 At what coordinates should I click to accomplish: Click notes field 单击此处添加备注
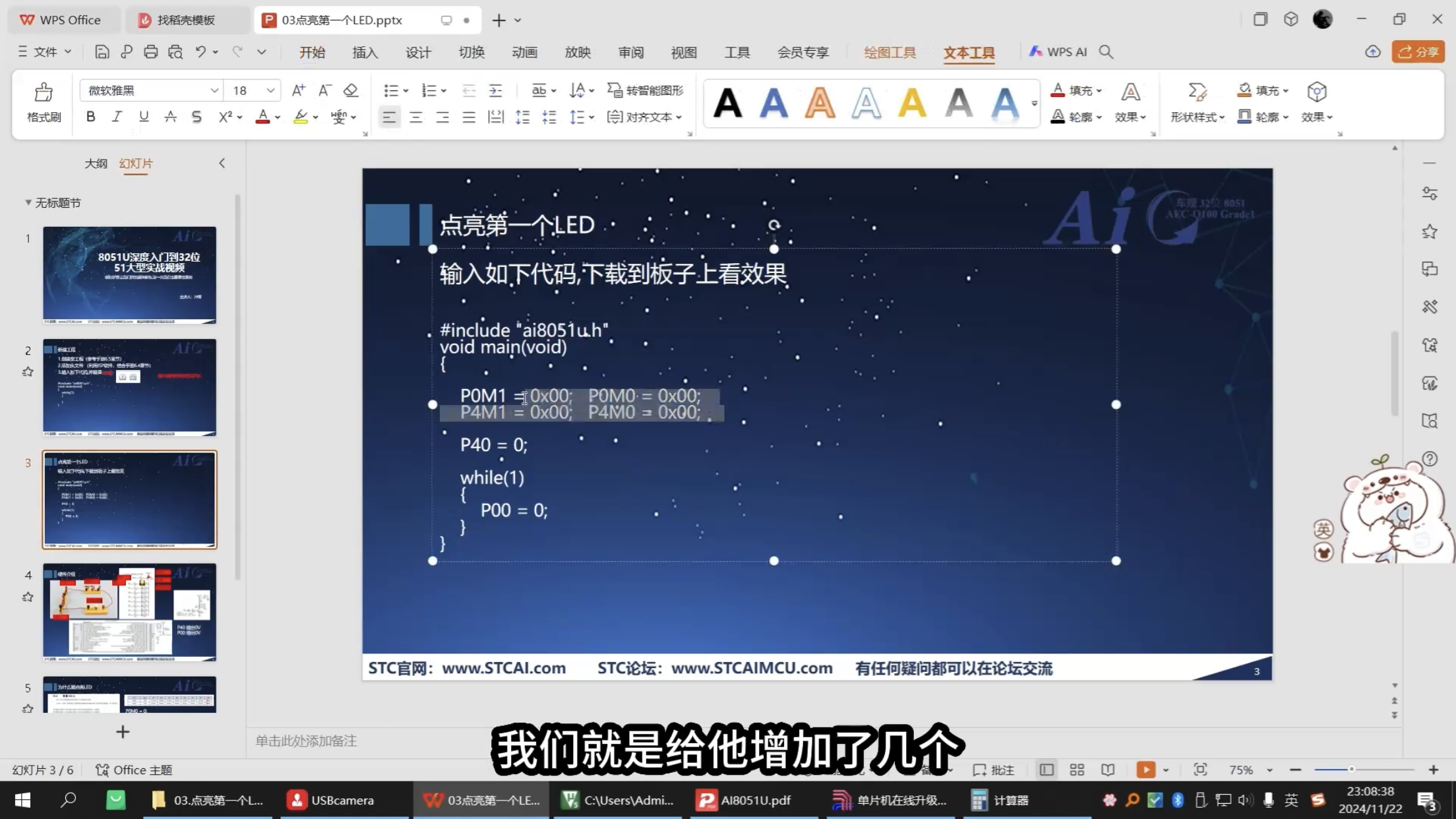[x=306, y=741]
